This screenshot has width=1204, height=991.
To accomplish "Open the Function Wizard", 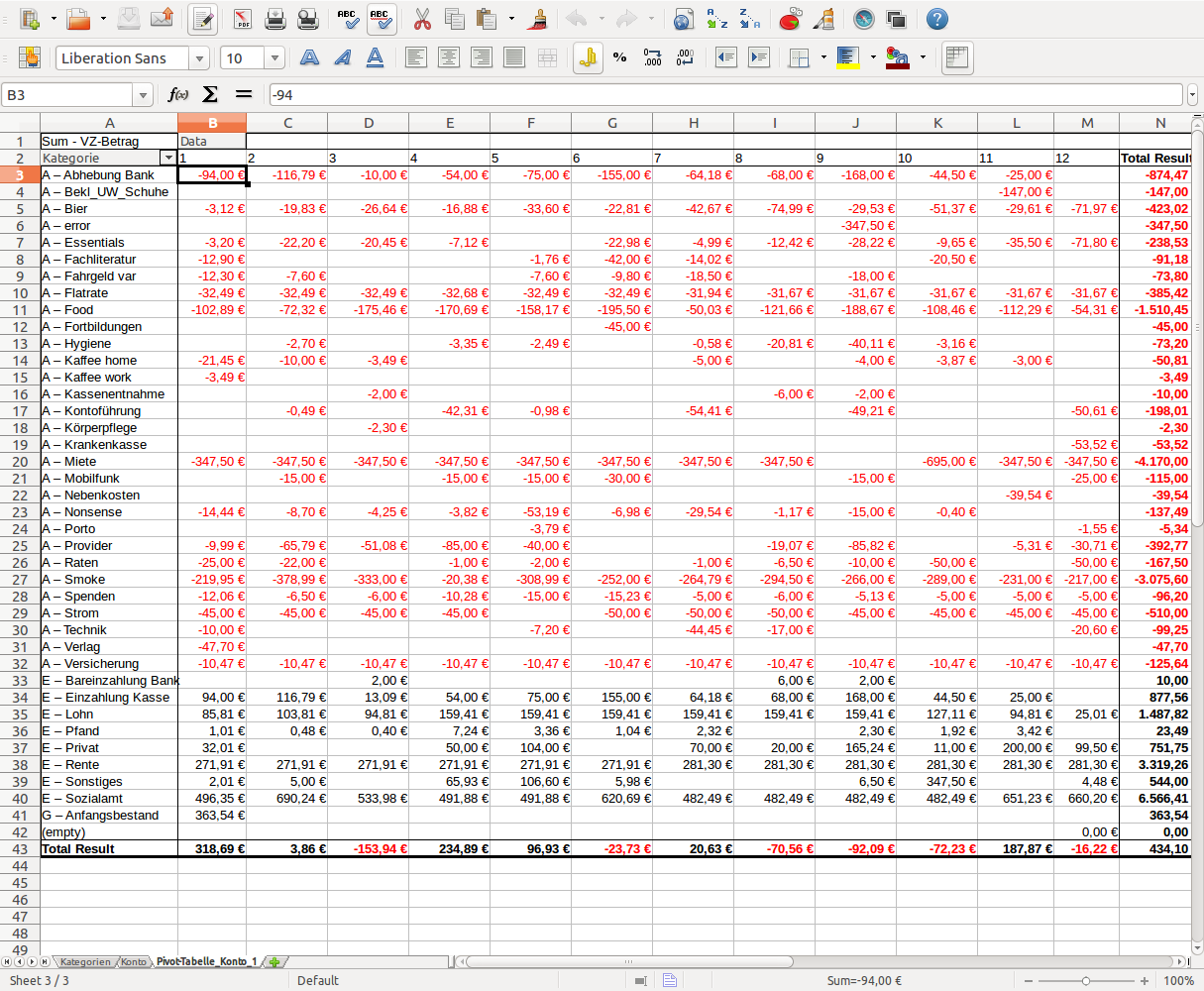I will click(x=178, y=94).
